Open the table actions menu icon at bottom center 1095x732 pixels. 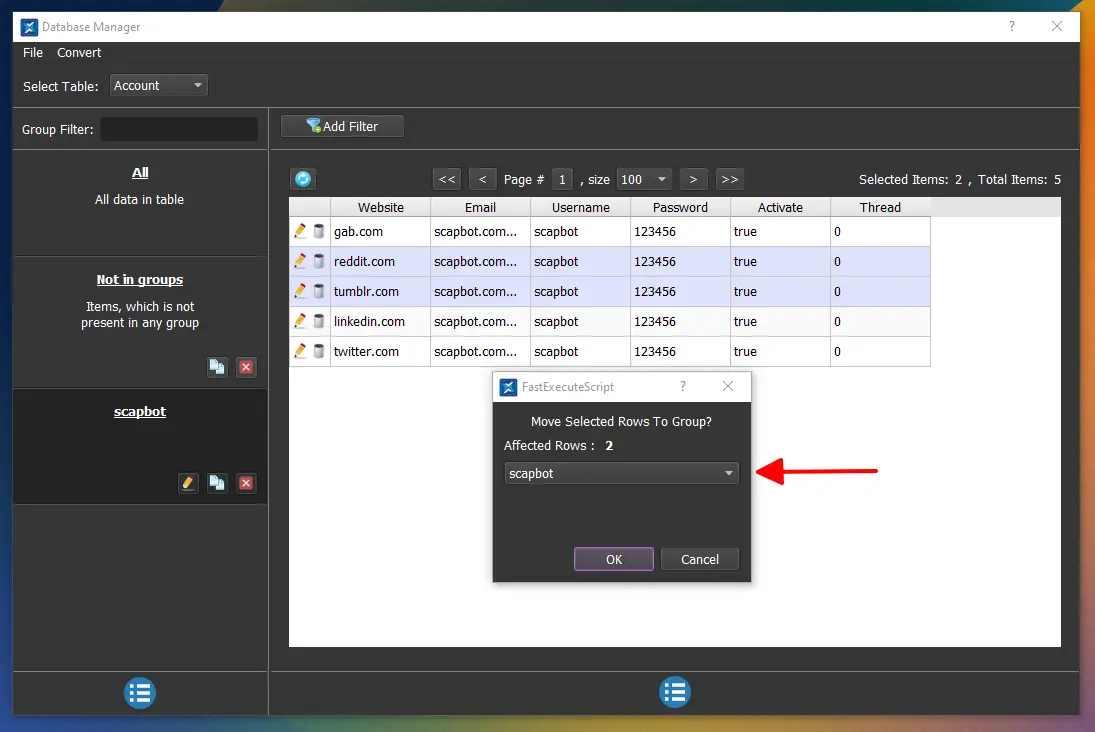(x=675, y=692)
